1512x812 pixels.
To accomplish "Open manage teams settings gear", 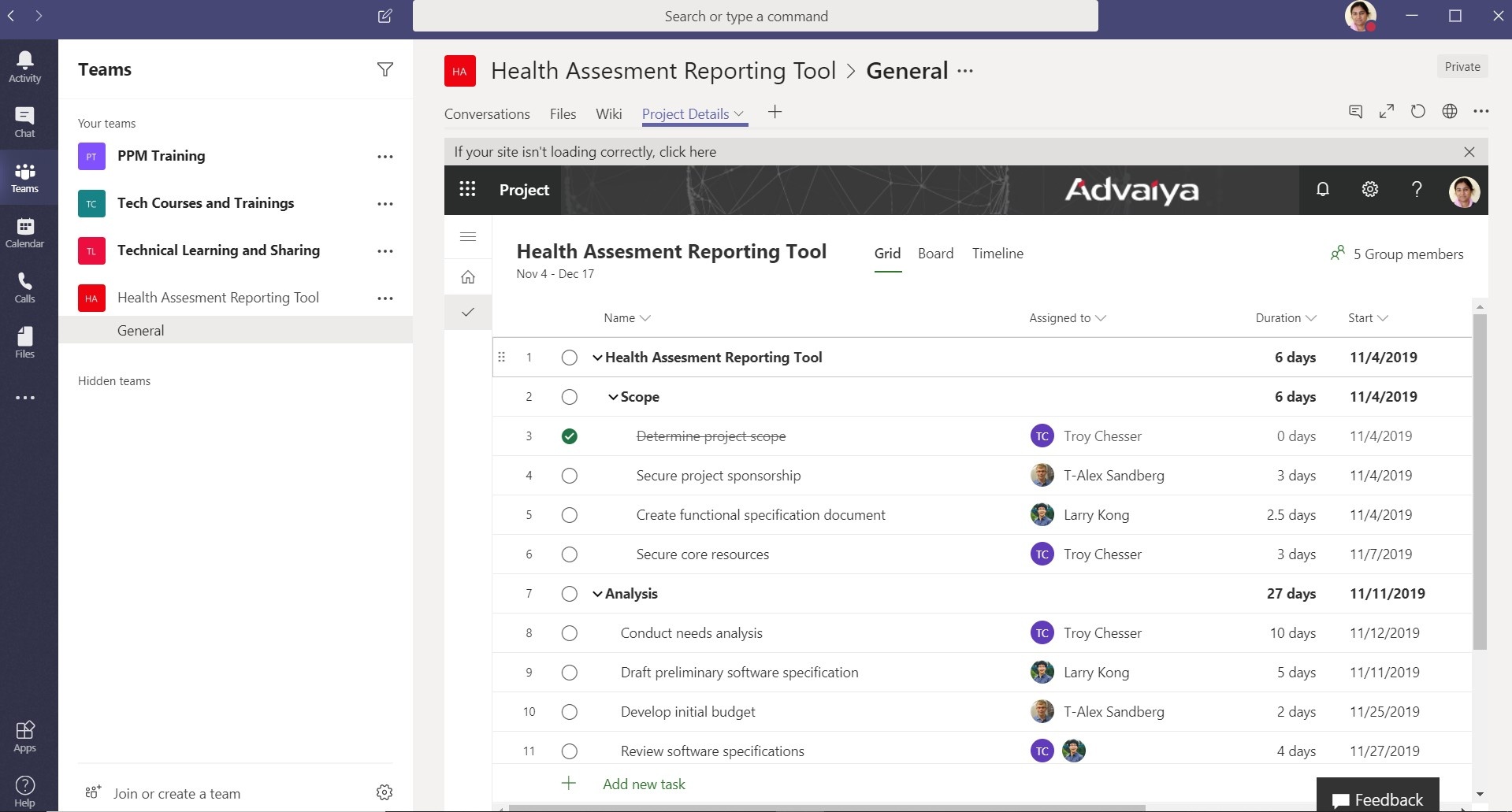I will pos(385,792).
